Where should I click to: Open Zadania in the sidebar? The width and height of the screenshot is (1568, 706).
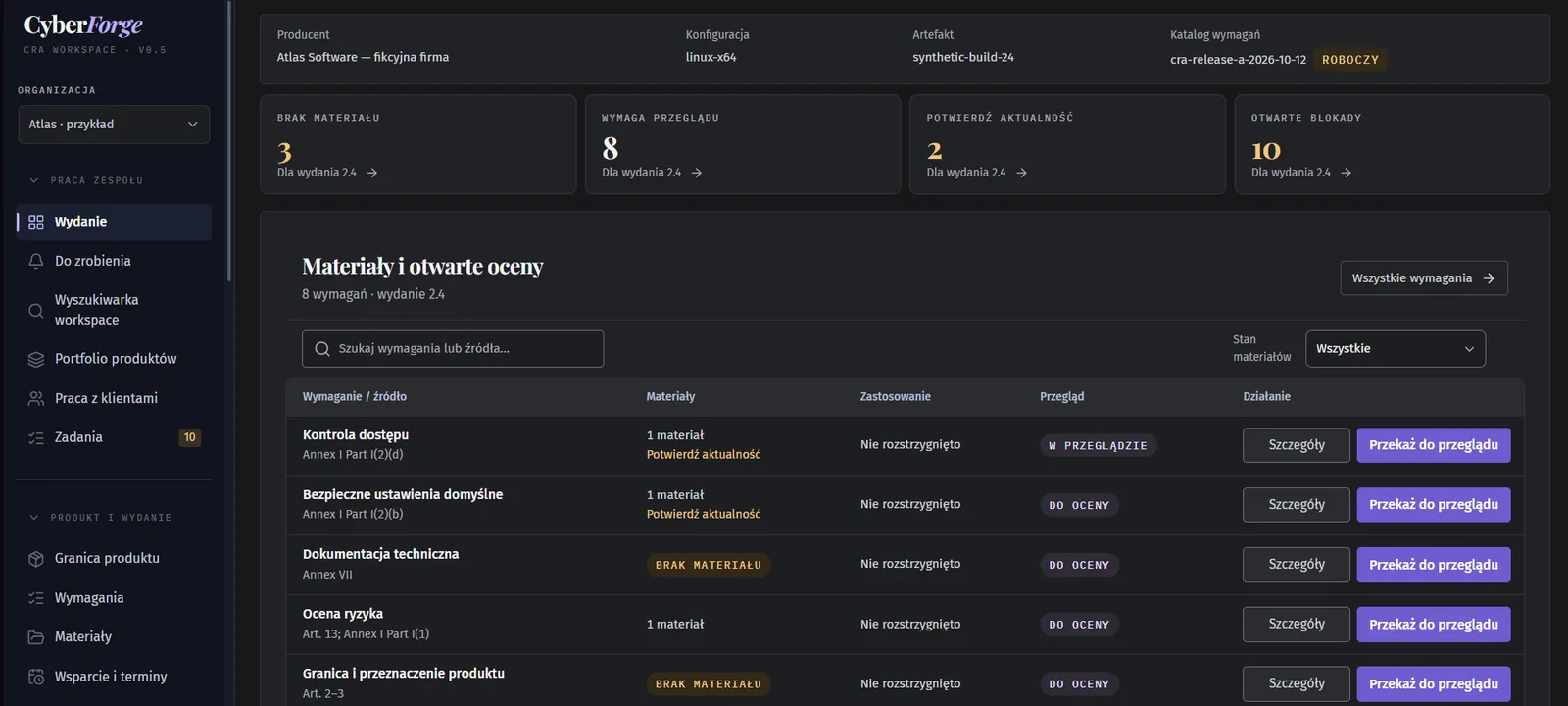[114, 437]
